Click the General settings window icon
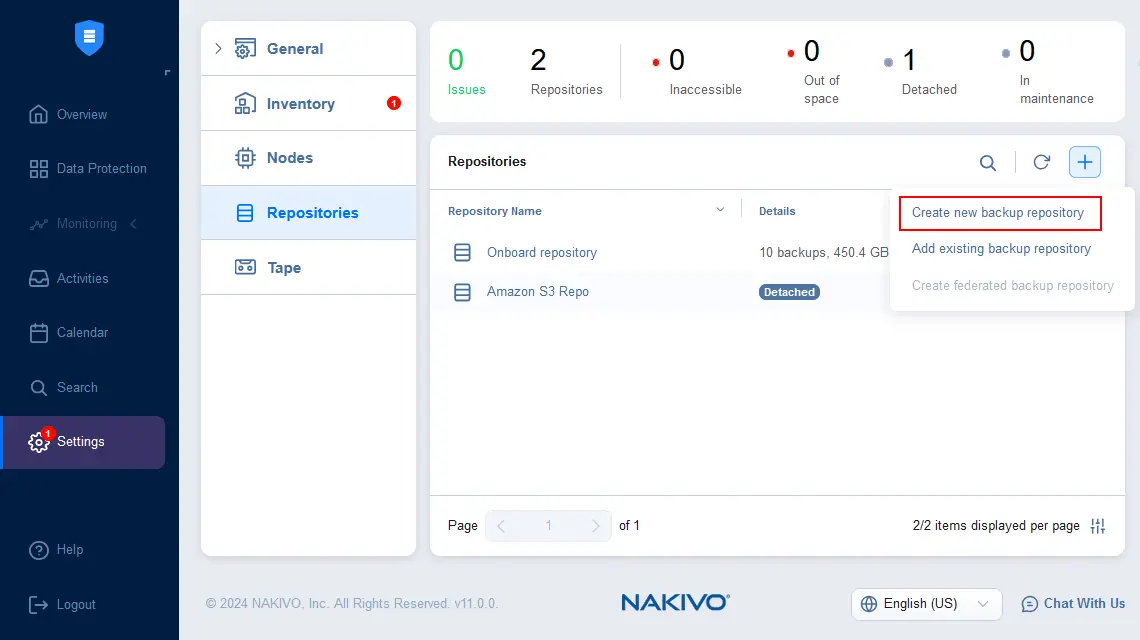This screenshot has width=1140, height=640. click(245, 49)
